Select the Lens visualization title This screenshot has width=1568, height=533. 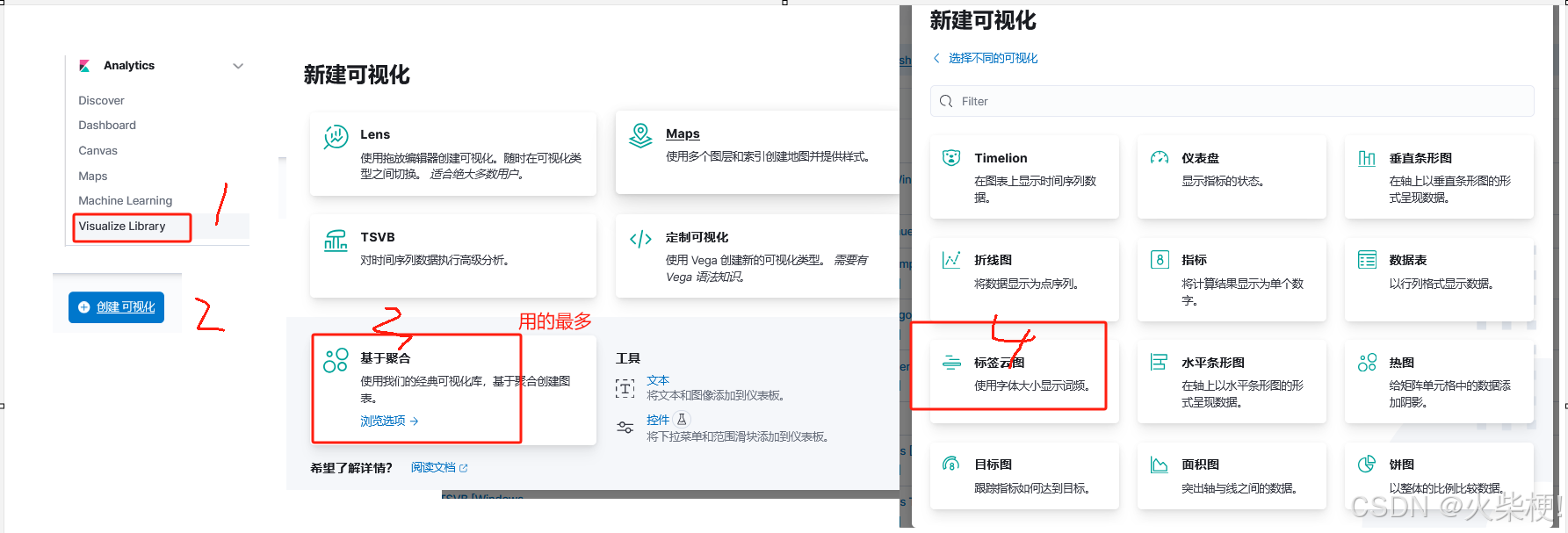point(375,134)
